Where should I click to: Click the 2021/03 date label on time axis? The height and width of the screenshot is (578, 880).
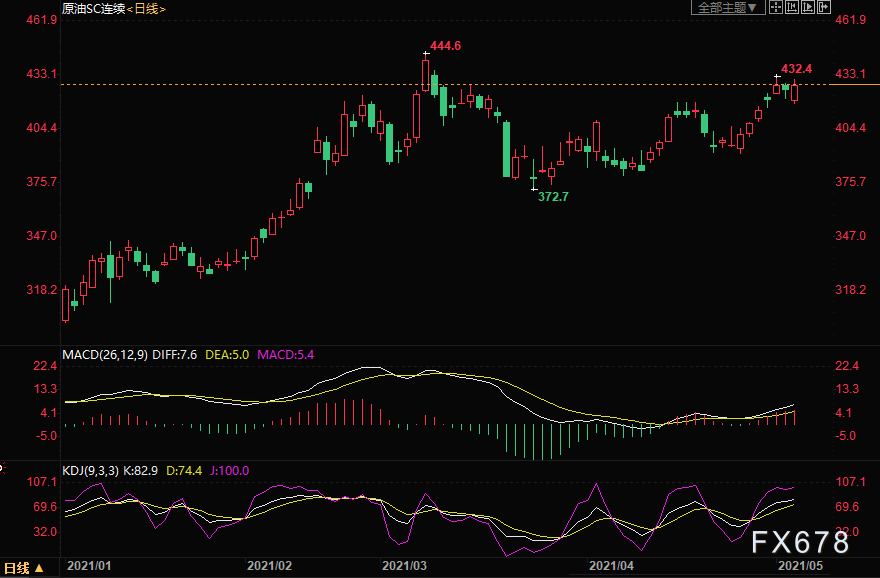[404, 566]
